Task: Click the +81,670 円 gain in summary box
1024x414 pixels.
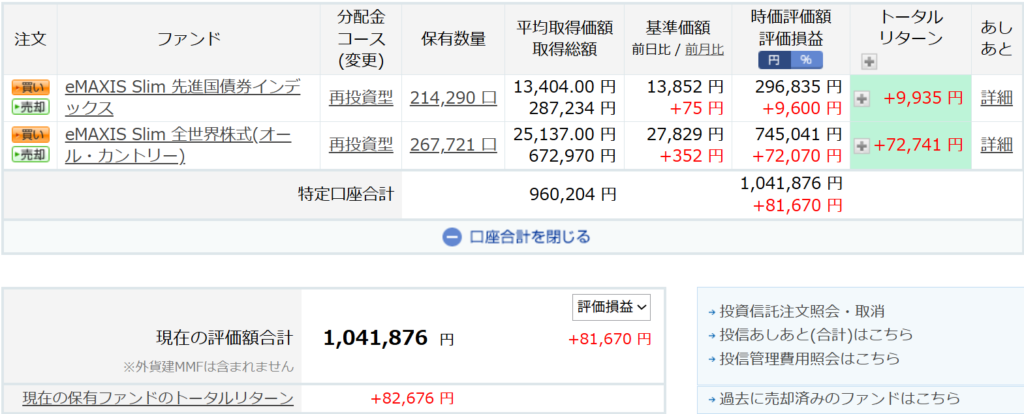Action: (610, 339)
